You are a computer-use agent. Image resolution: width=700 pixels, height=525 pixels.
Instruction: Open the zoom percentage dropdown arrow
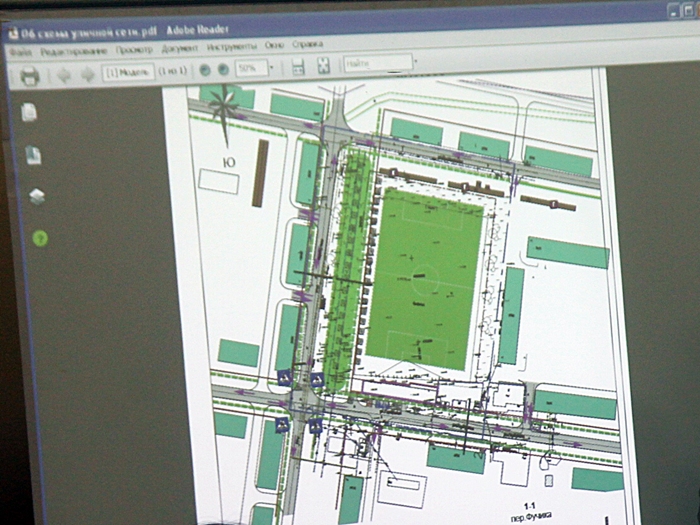coord(271,68)
